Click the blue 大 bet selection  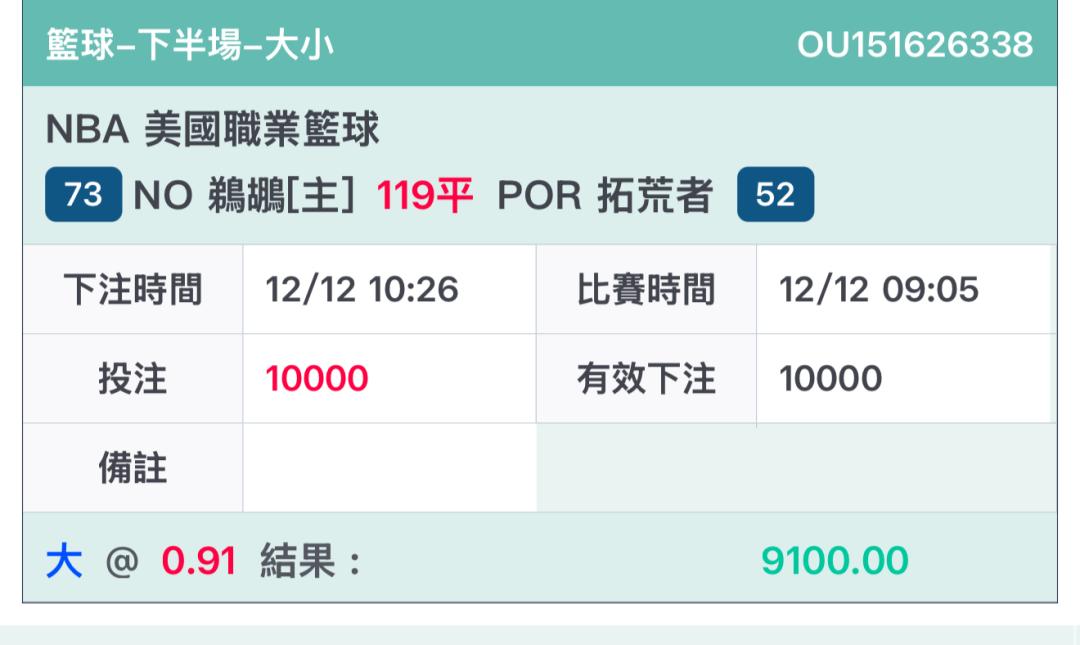(x=63, y=562)
